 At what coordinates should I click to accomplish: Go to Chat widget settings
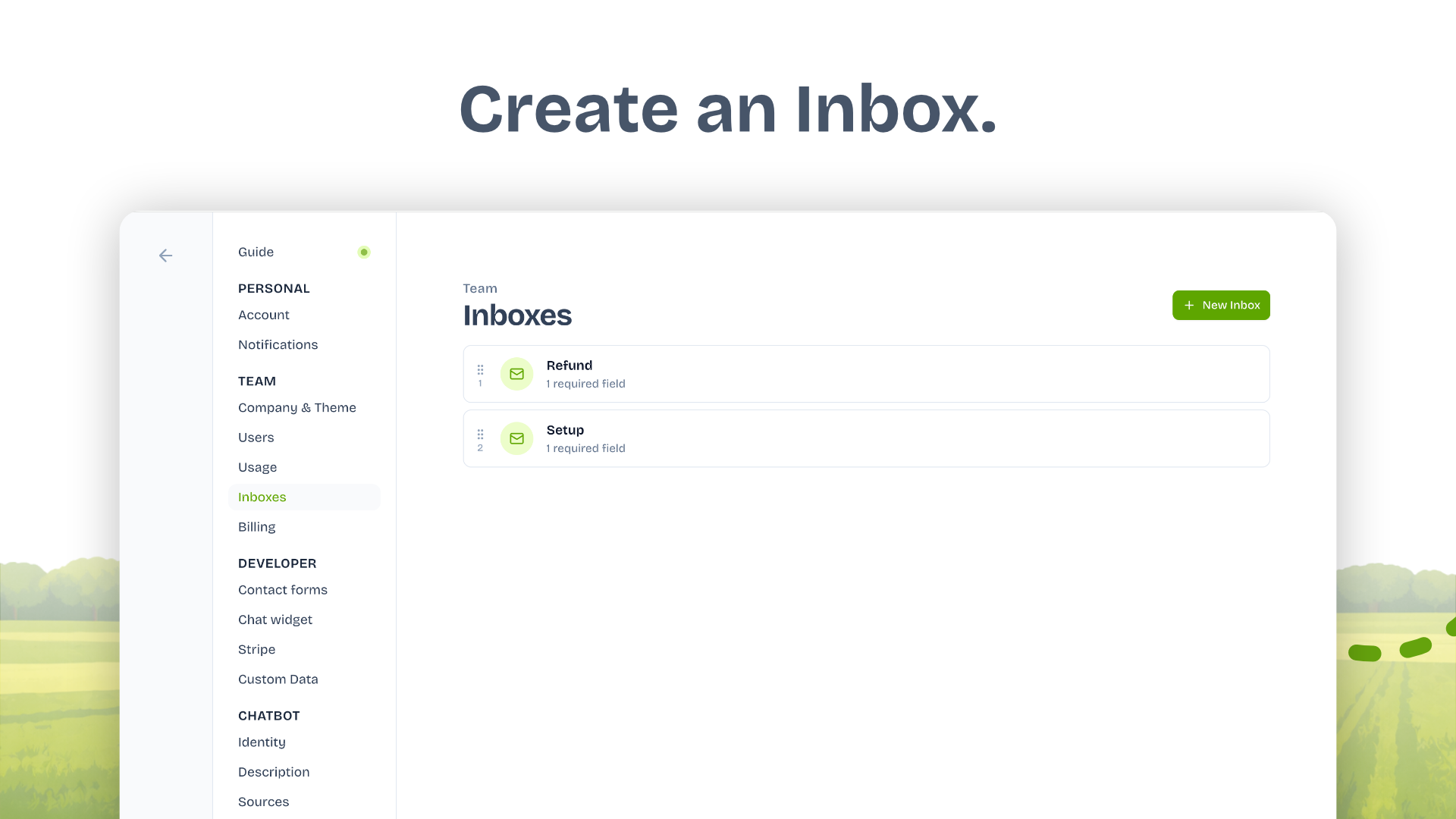pos(275,620)
